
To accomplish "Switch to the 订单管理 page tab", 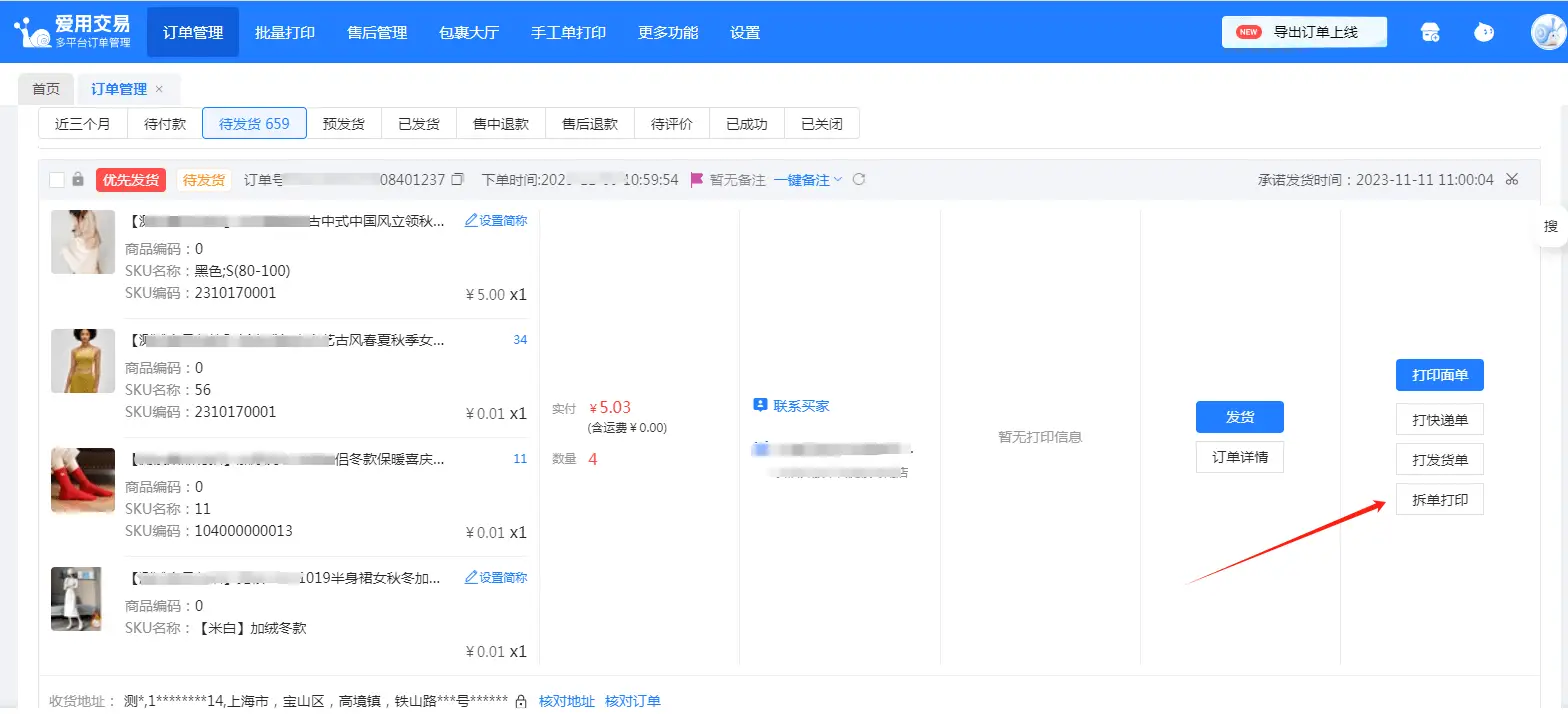I will pos(119,89).
